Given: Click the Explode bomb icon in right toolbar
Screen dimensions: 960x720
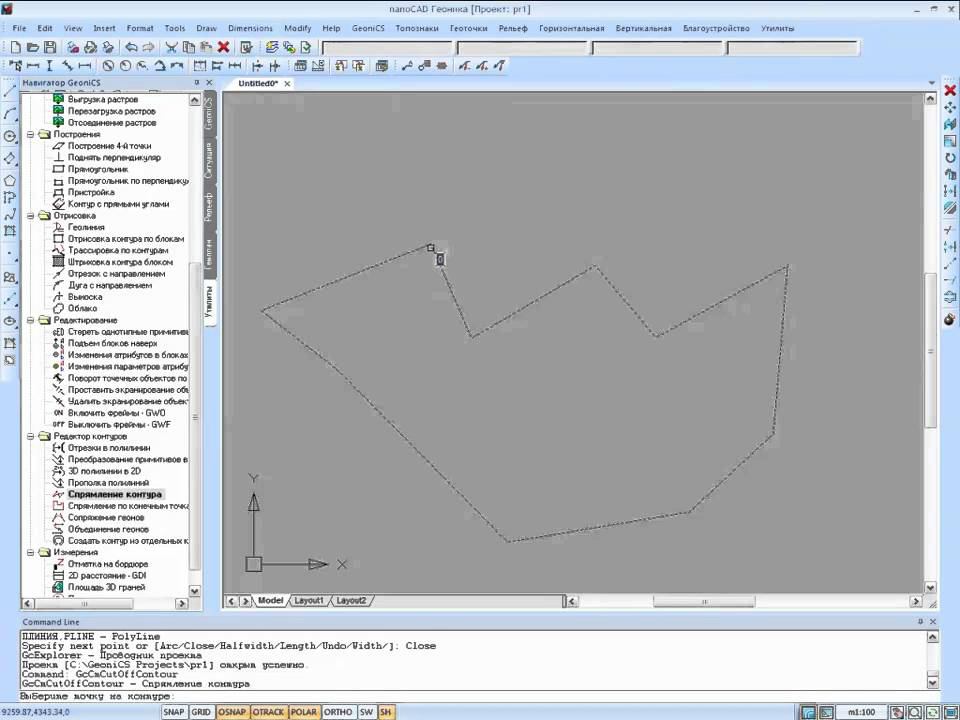Looking at the screenshot, I should pos(950,319).
